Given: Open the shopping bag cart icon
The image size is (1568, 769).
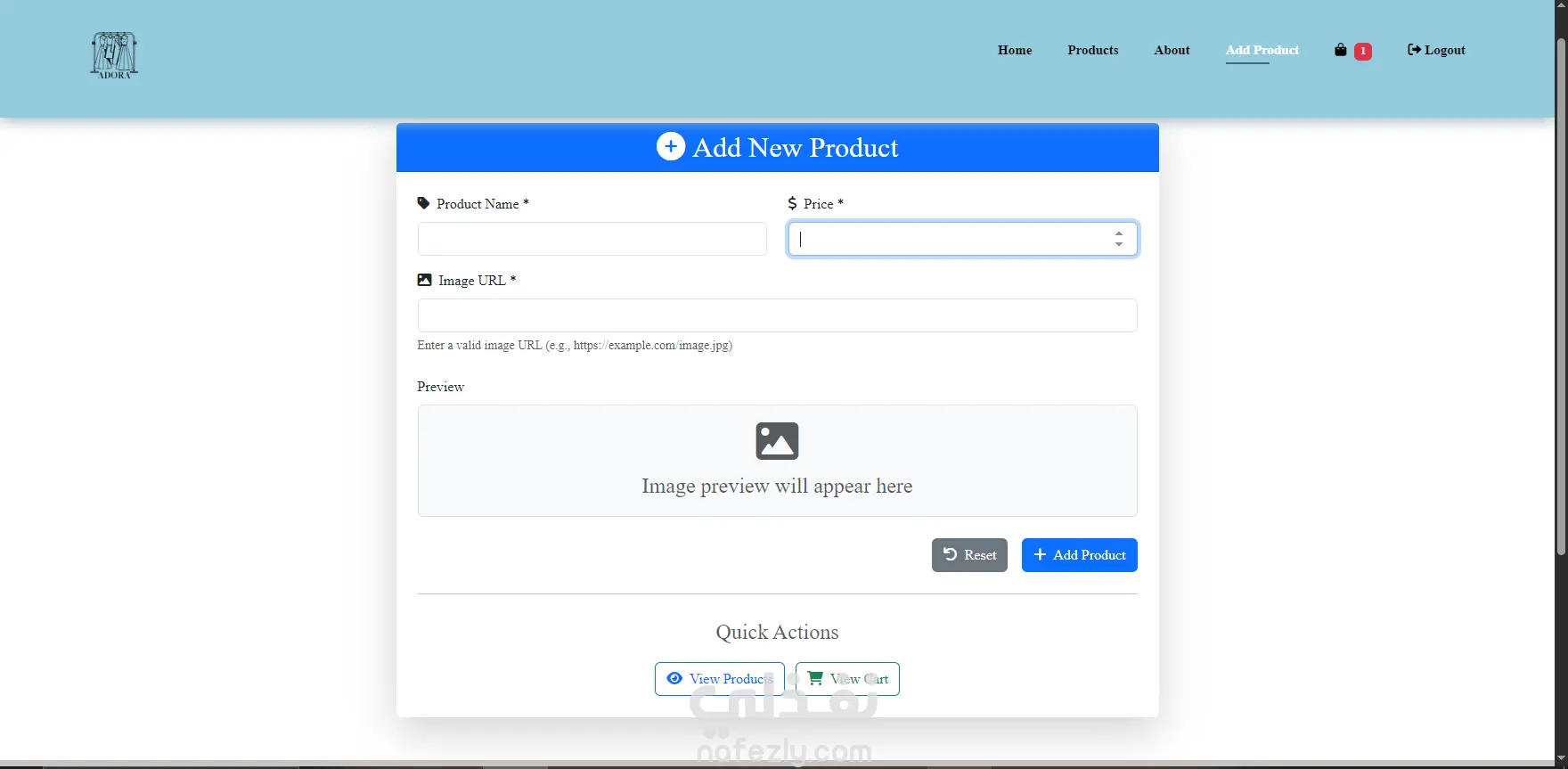Looking at the screenshot, I should tap(1340, 50).
